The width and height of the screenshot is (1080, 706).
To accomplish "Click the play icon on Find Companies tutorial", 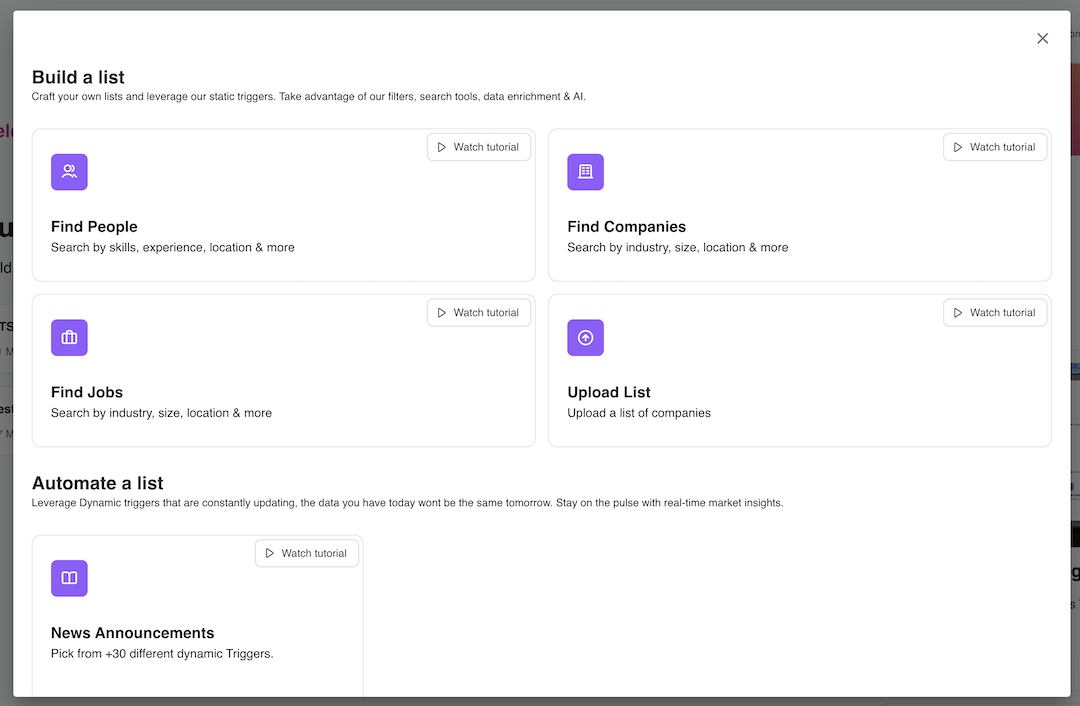I will pyautogui.click(x=959, y=146).
